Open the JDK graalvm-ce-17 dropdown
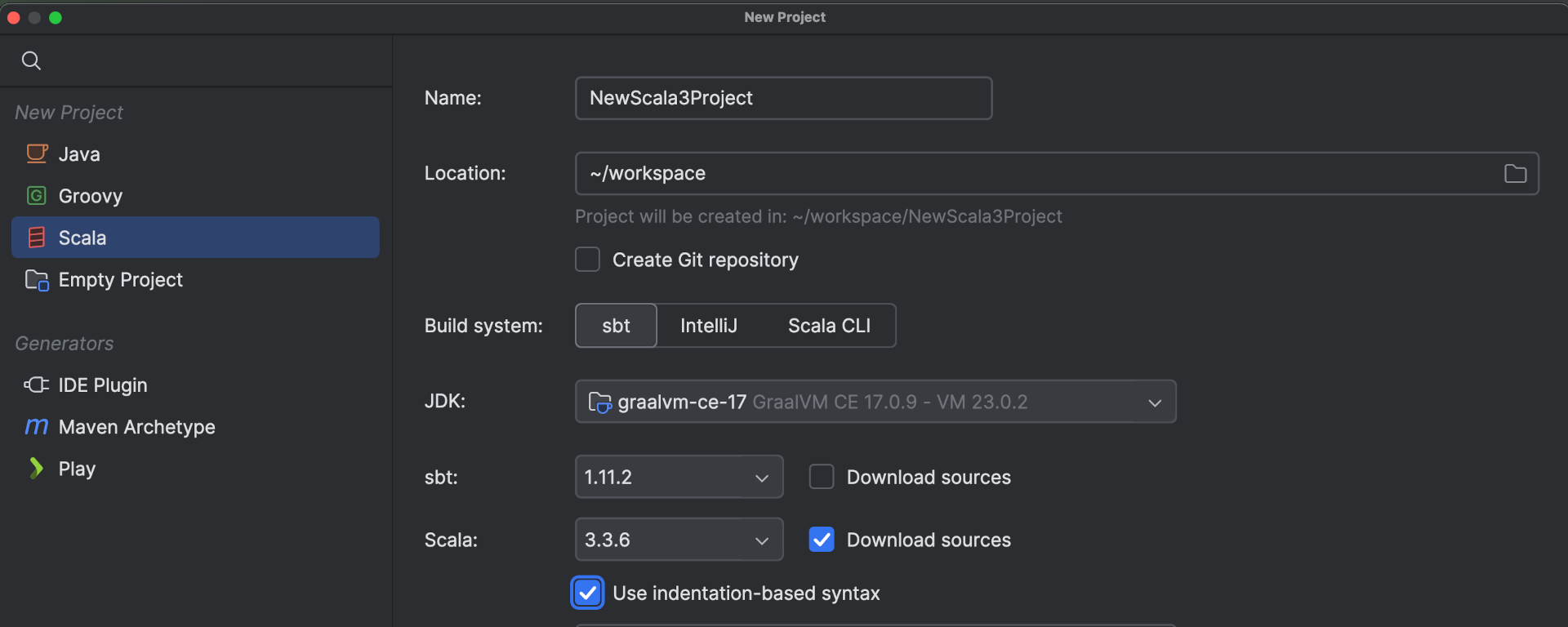This screenshot has height=627, width=1568. coord(875,402)
